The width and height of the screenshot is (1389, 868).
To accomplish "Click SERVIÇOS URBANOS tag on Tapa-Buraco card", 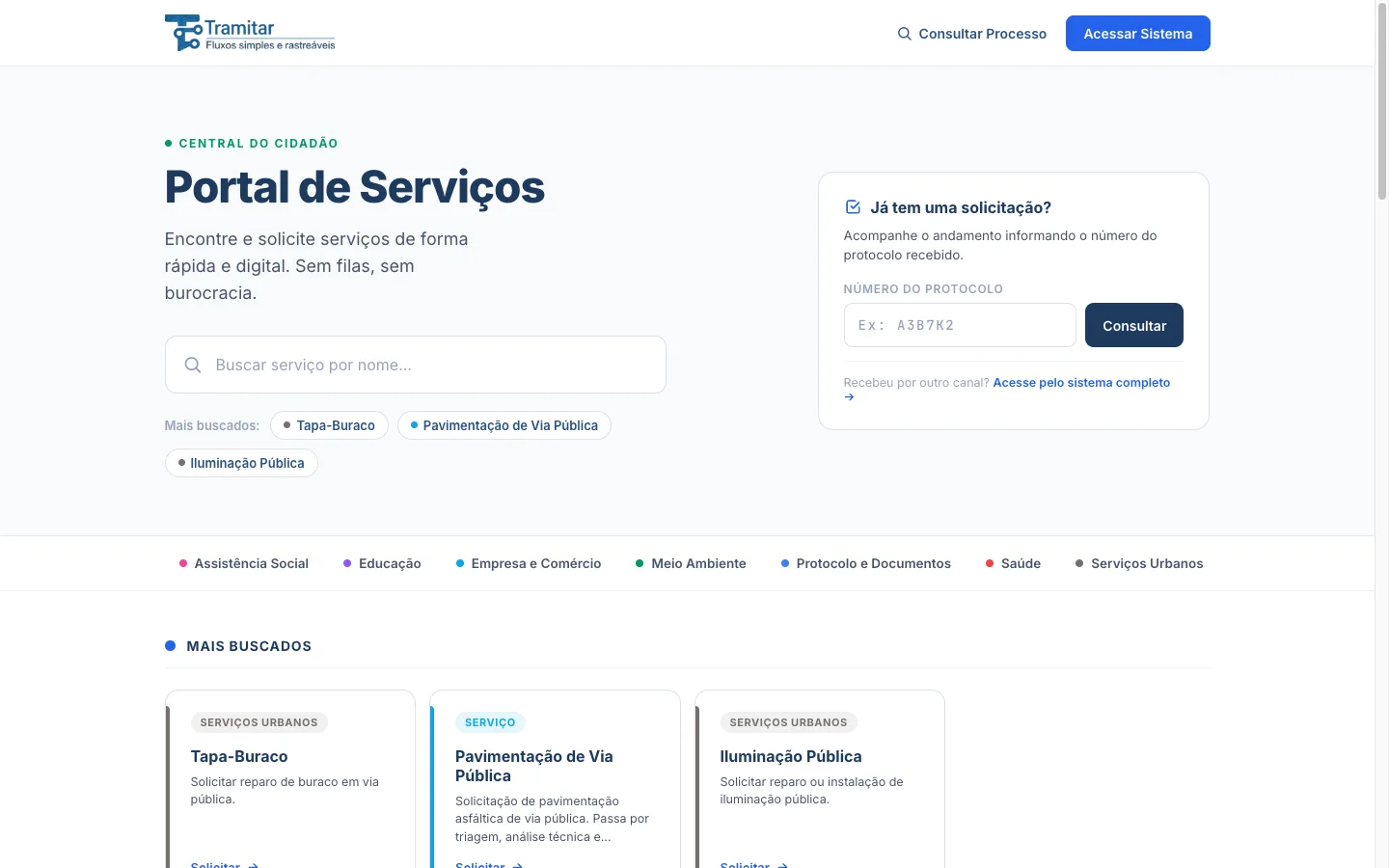I will click(x=259, y=722).
